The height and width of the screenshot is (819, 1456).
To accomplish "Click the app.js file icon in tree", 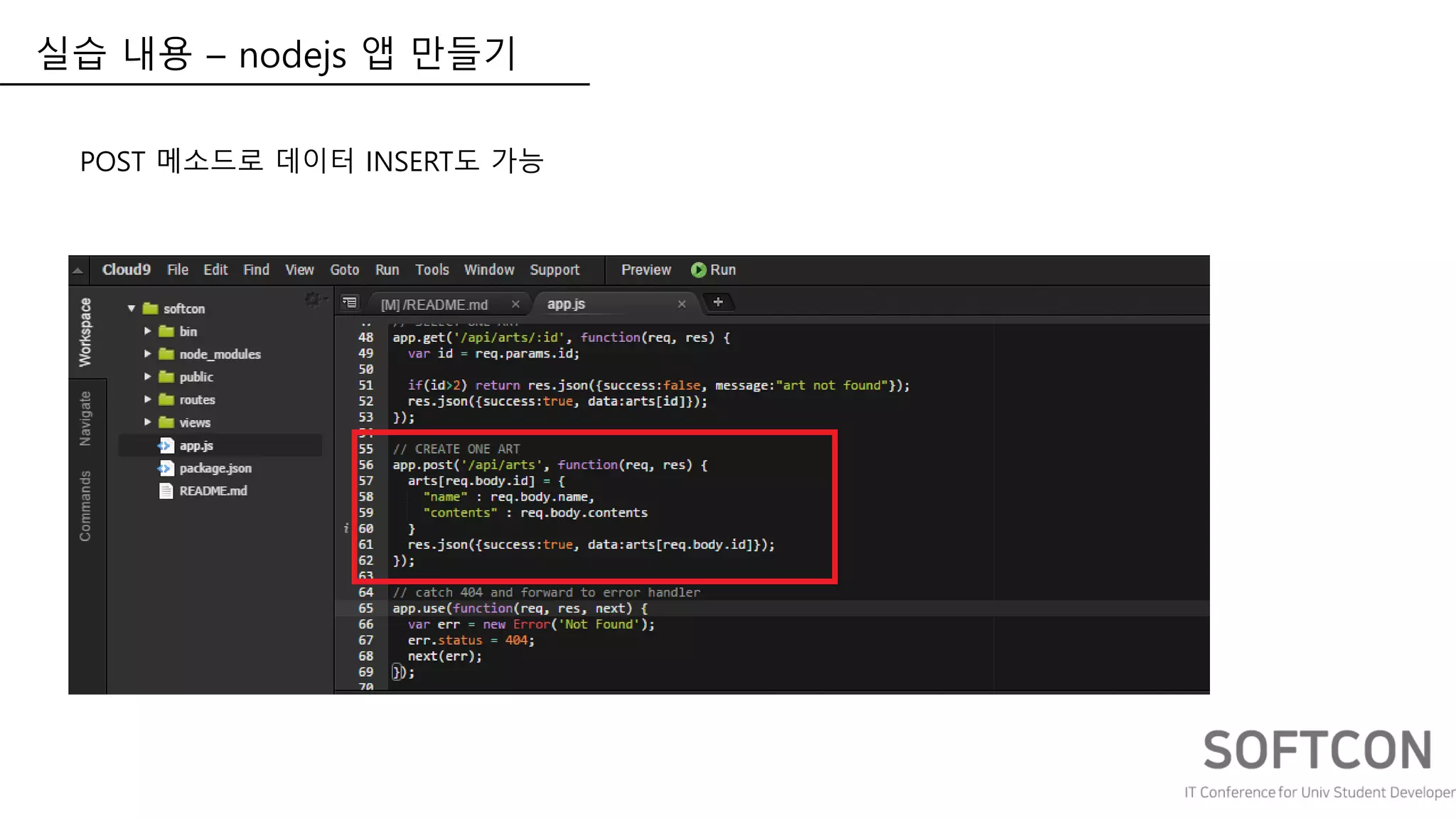I will pyautogui.click(x=166, y=446).
